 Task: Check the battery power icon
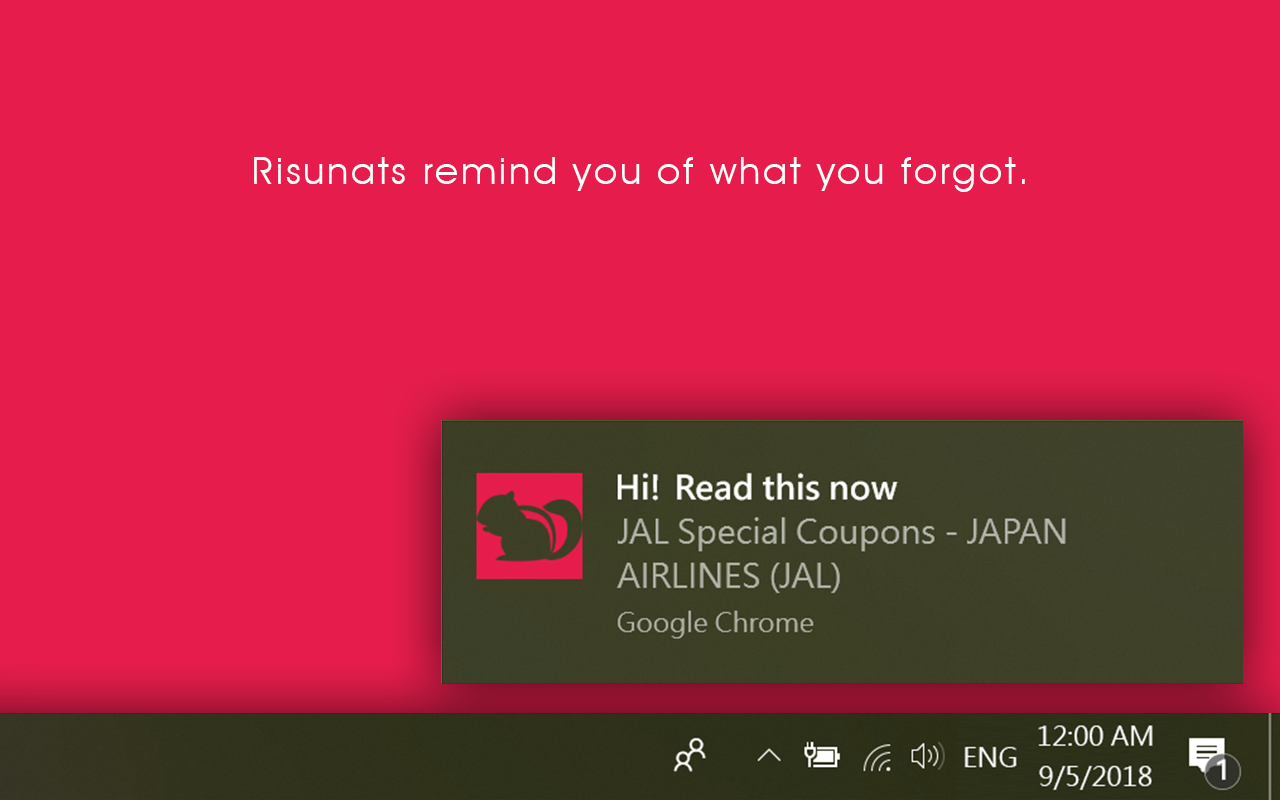point(822,756)
